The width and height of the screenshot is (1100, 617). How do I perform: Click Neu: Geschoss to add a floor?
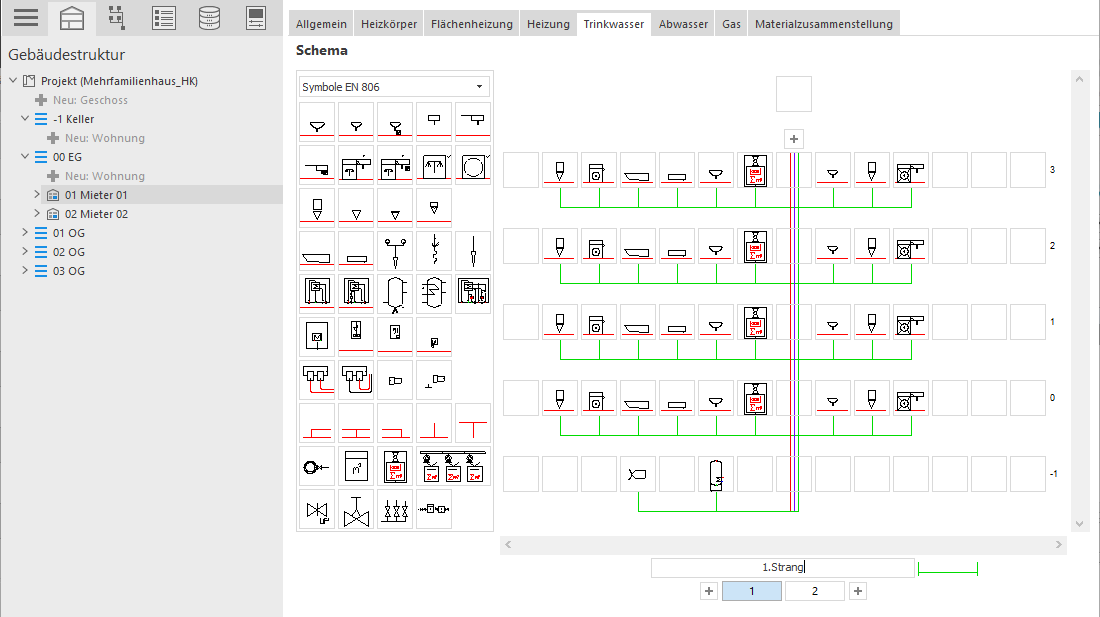90,100
